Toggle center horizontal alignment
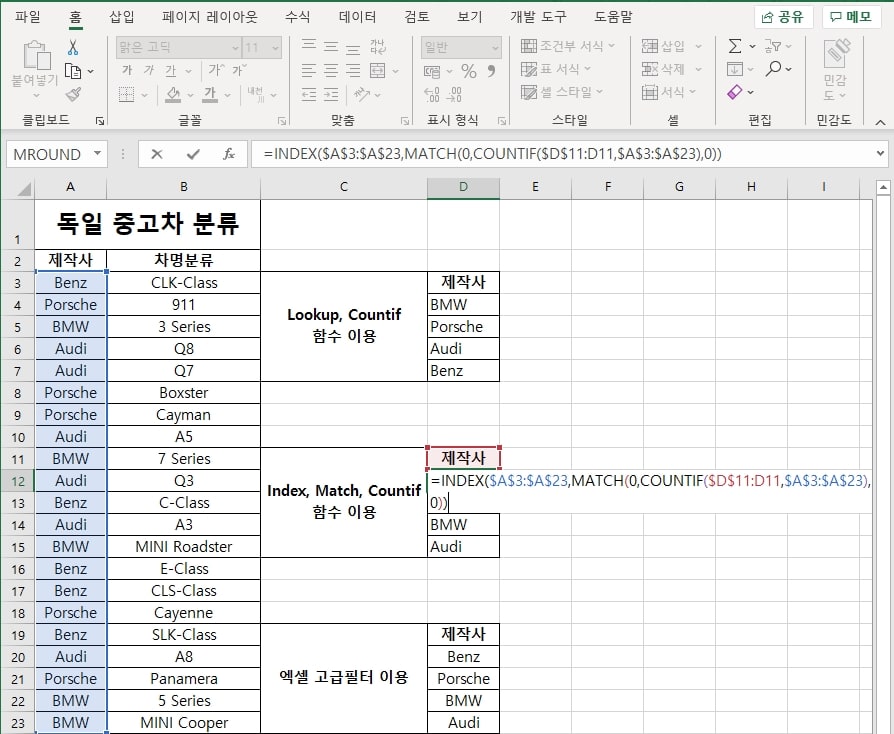Screen dimensions: 894x734 331,71
